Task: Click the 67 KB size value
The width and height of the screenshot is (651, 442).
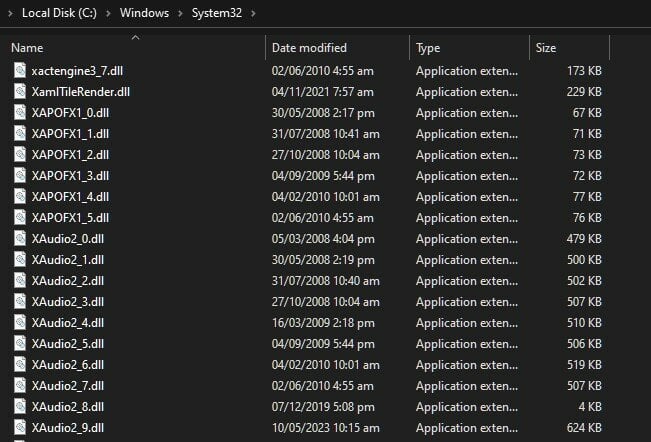Action: (587, 112)
